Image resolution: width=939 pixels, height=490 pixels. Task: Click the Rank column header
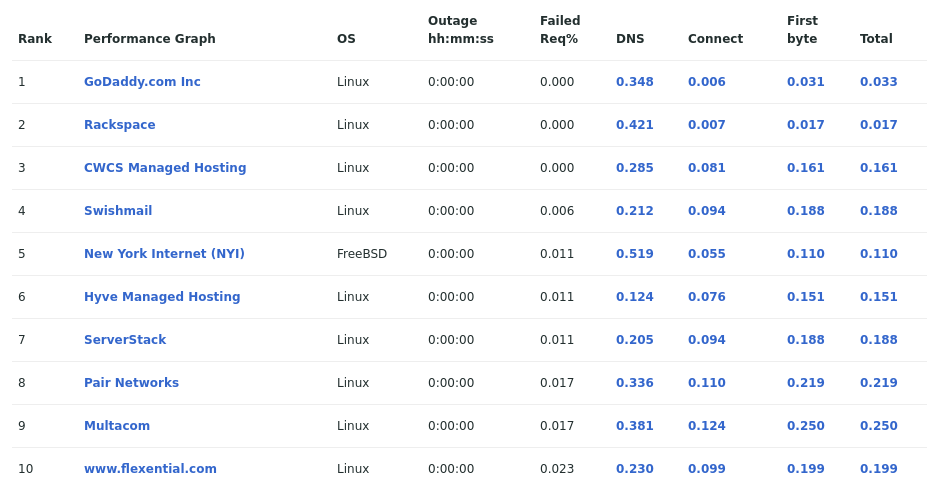click(x=35, y=39)
